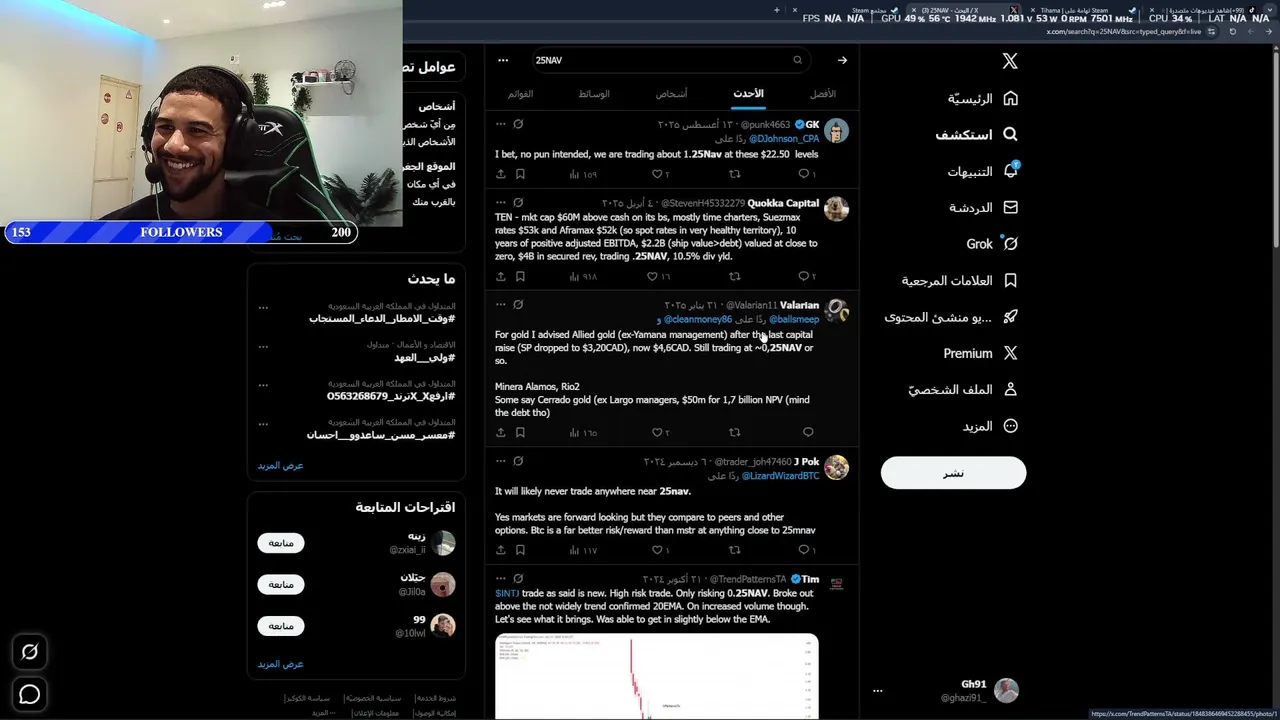Open Grok from the sidebar
This screenshot has width=1280, height=720.
click(992, 244)
